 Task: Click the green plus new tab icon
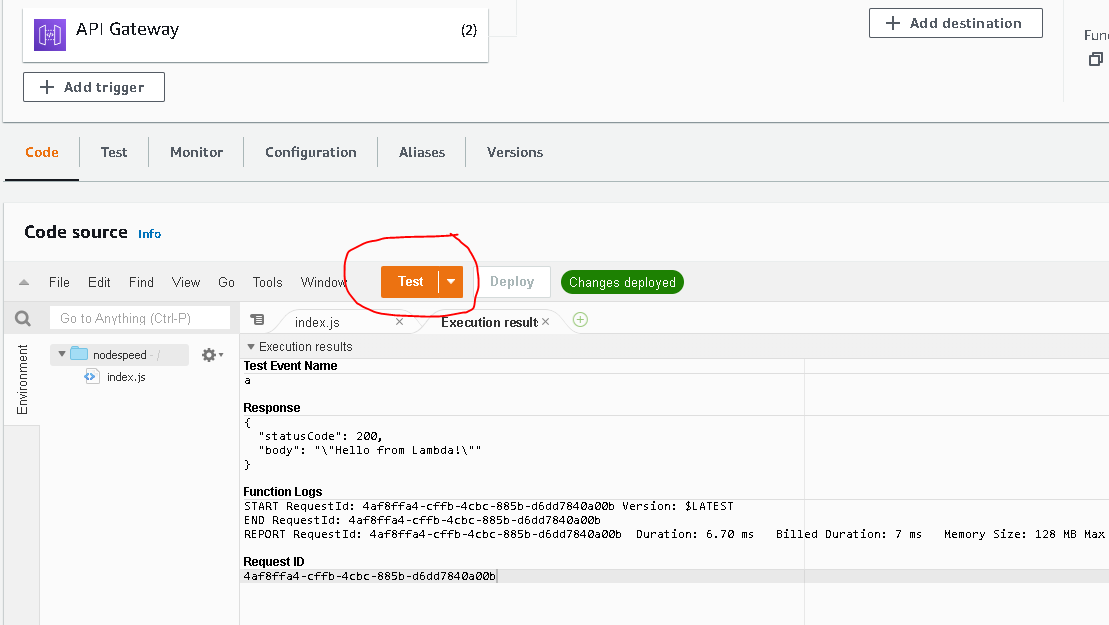tap(580, 320)
